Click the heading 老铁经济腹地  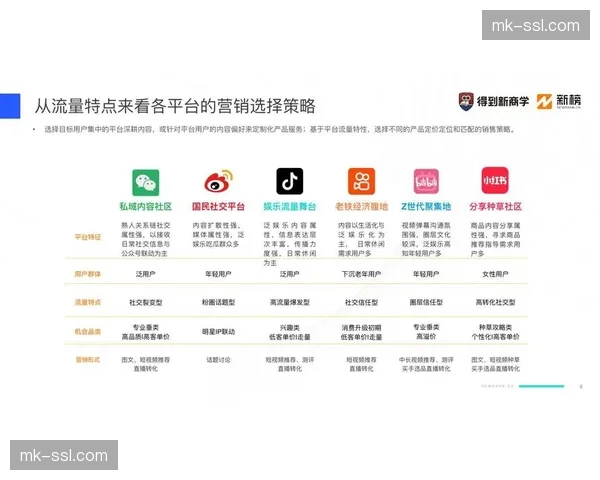(x=361, y=207)
